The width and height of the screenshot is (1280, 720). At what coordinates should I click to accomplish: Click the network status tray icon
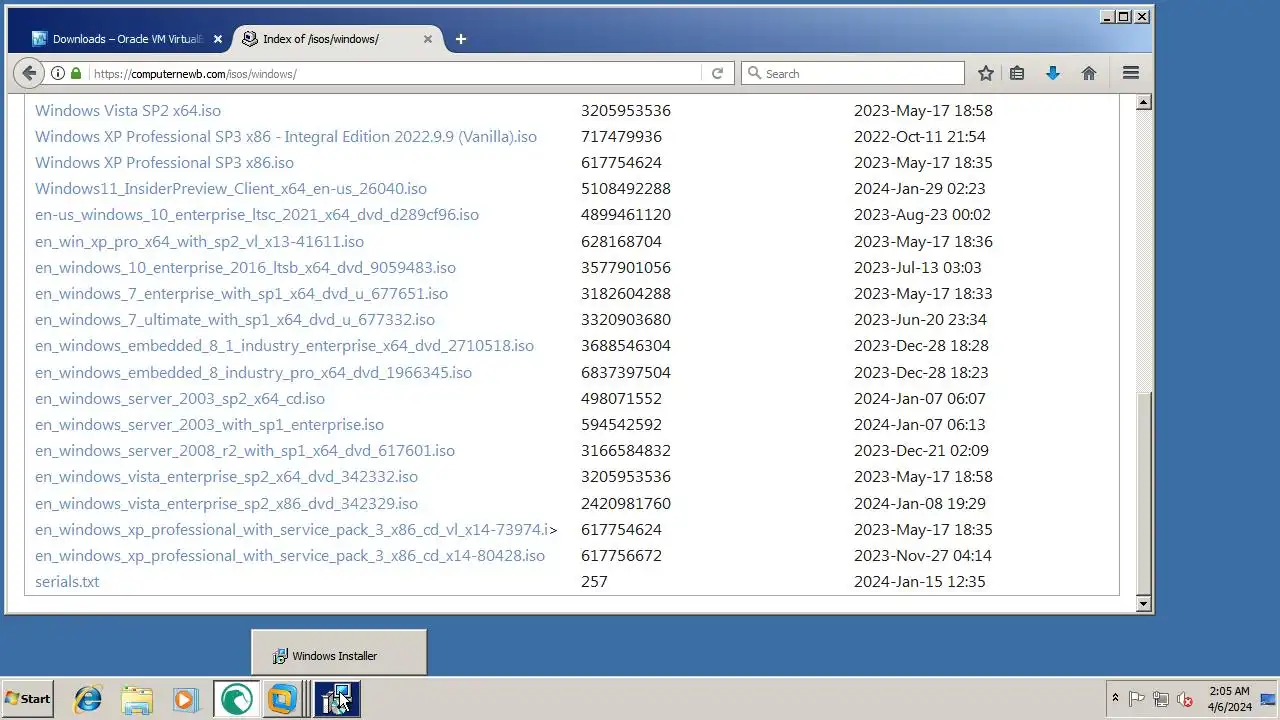[1161, 699]
